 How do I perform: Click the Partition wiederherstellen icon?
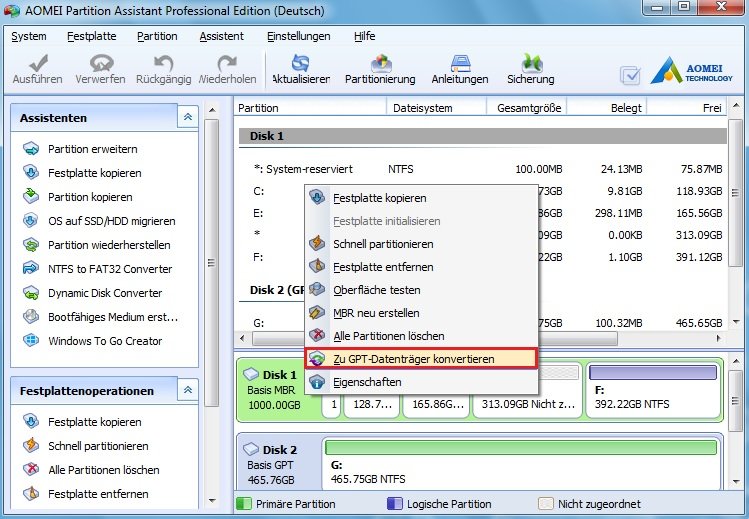point(31,244)
